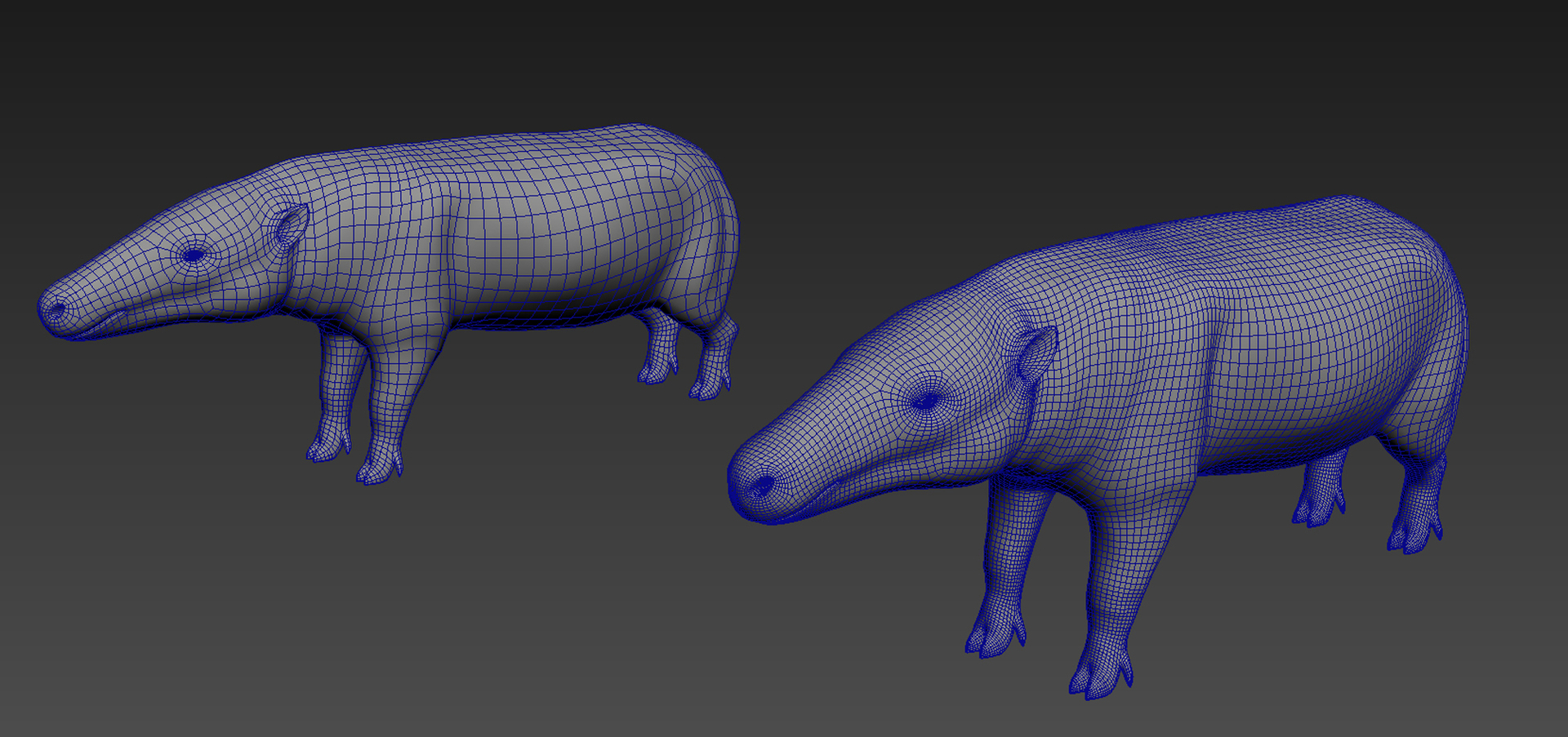1568x737 pixels.
Task: Select the larger model's far front foot
Action: [996, 637]
